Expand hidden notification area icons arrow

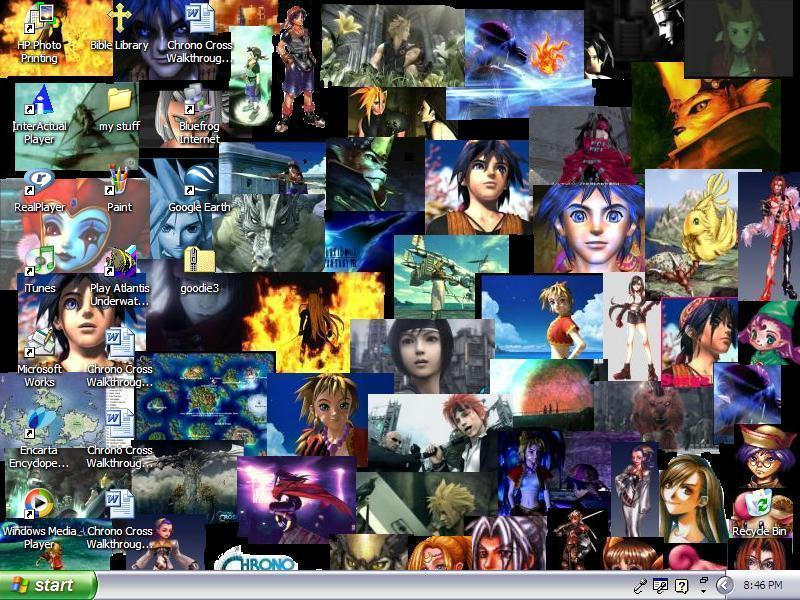(x=723, y=586)
